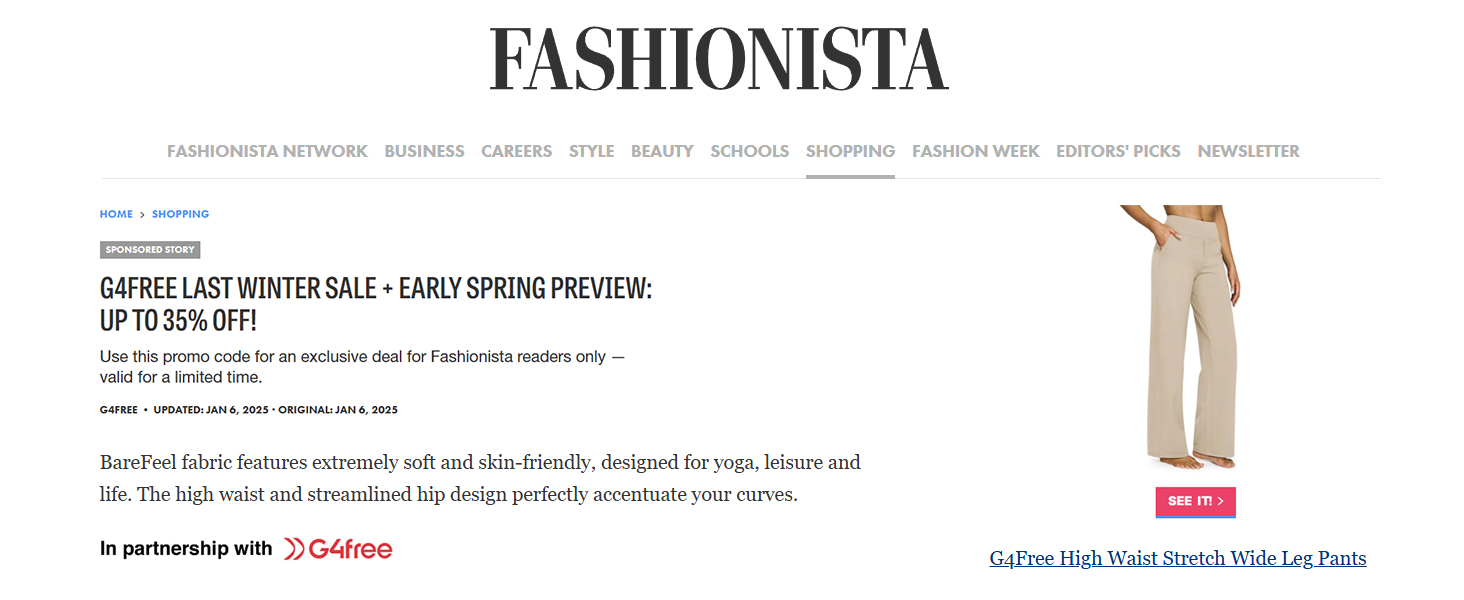Click the G4Free author byline
1464x600 pixels.
tap(119, 410)
